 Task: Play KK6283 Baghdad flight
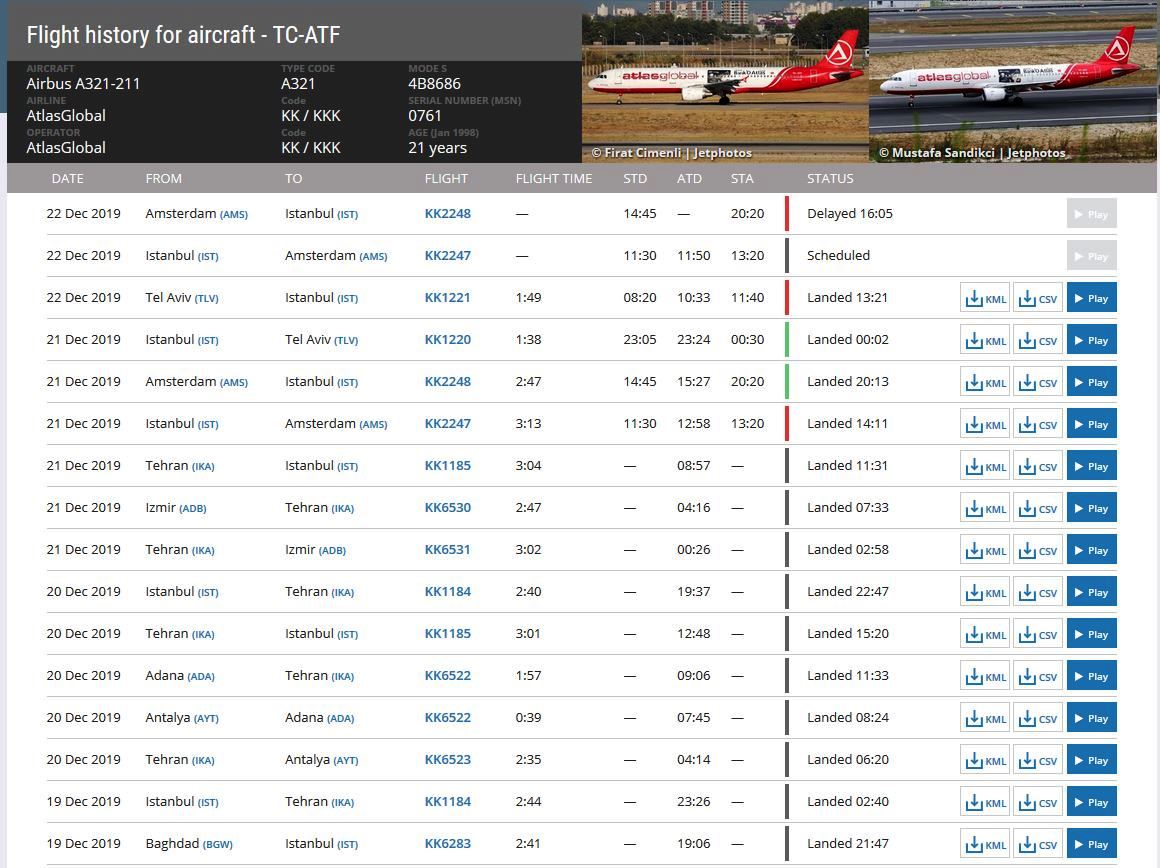click(x=1091, y=844)
